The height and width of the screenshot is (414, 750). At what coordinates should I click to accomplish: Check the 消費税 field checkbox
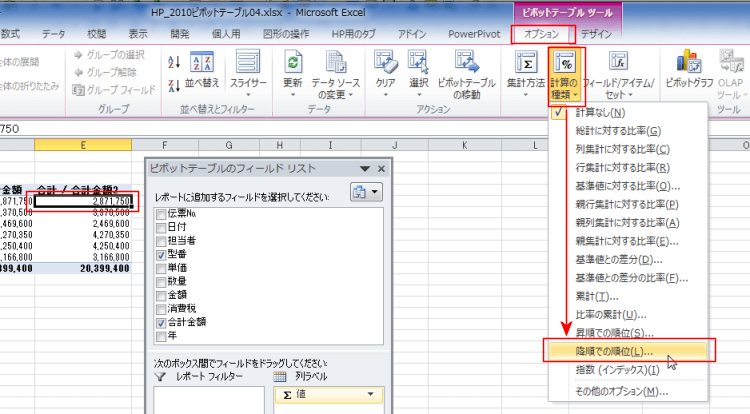click(161, 309)
